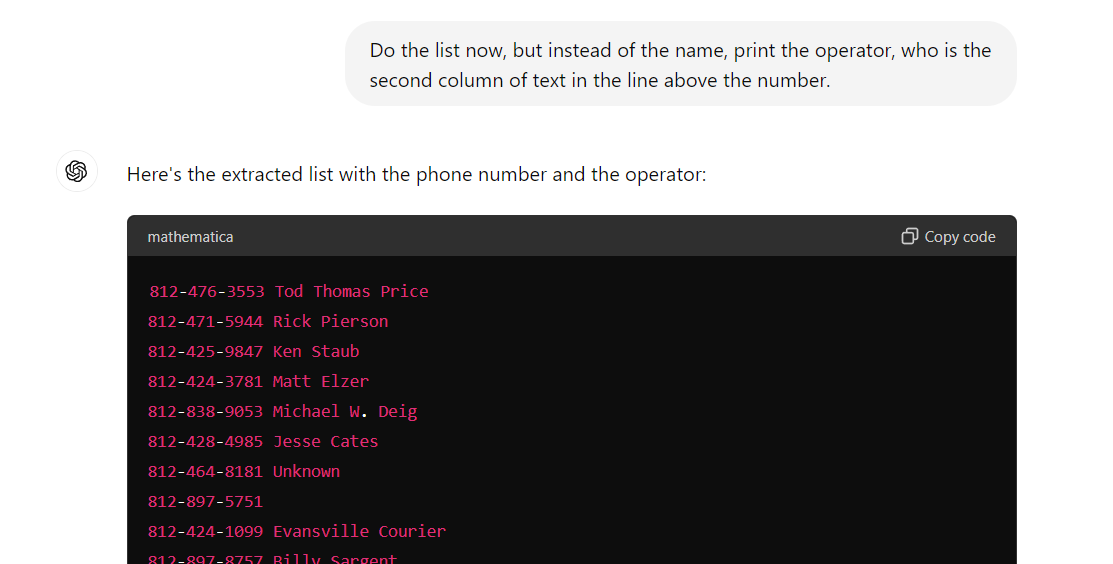The width and height of the screenshot is (1113, 564).
Task: Click the word Unknown in the code block
Action: click(306, 472)
